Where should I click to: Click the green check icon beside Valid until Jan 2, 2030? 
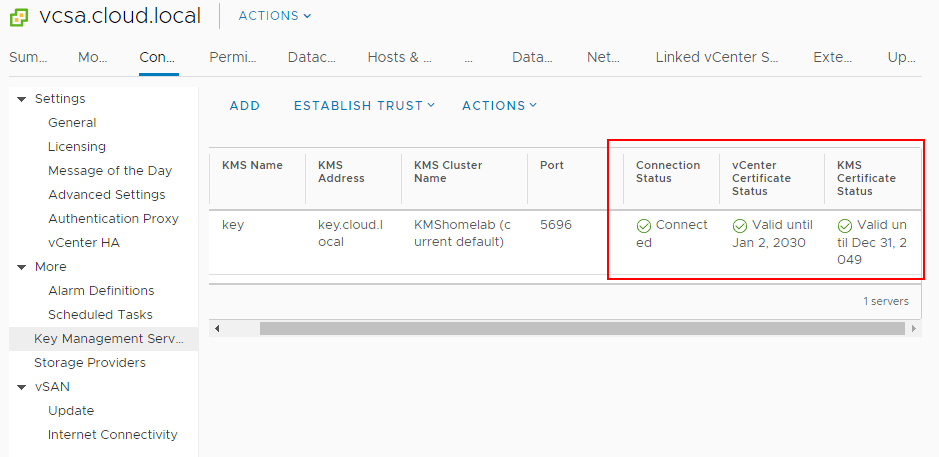(x=740, y=226)
